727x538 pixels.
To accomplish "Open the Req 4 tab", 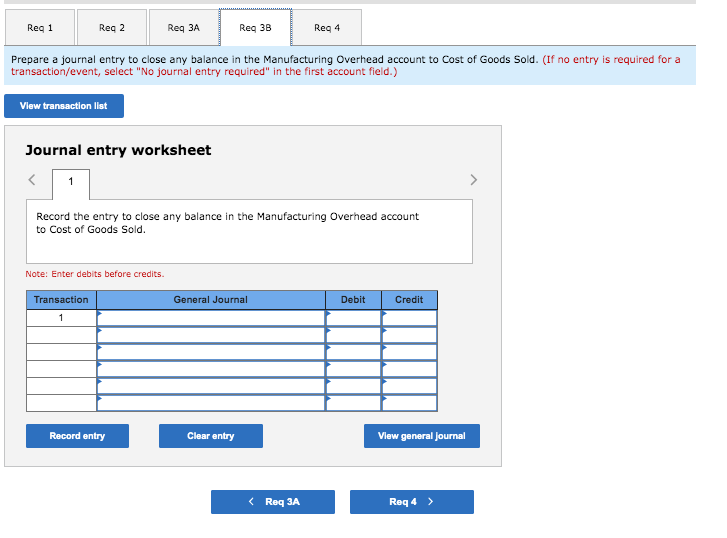I will coord(327,27).
